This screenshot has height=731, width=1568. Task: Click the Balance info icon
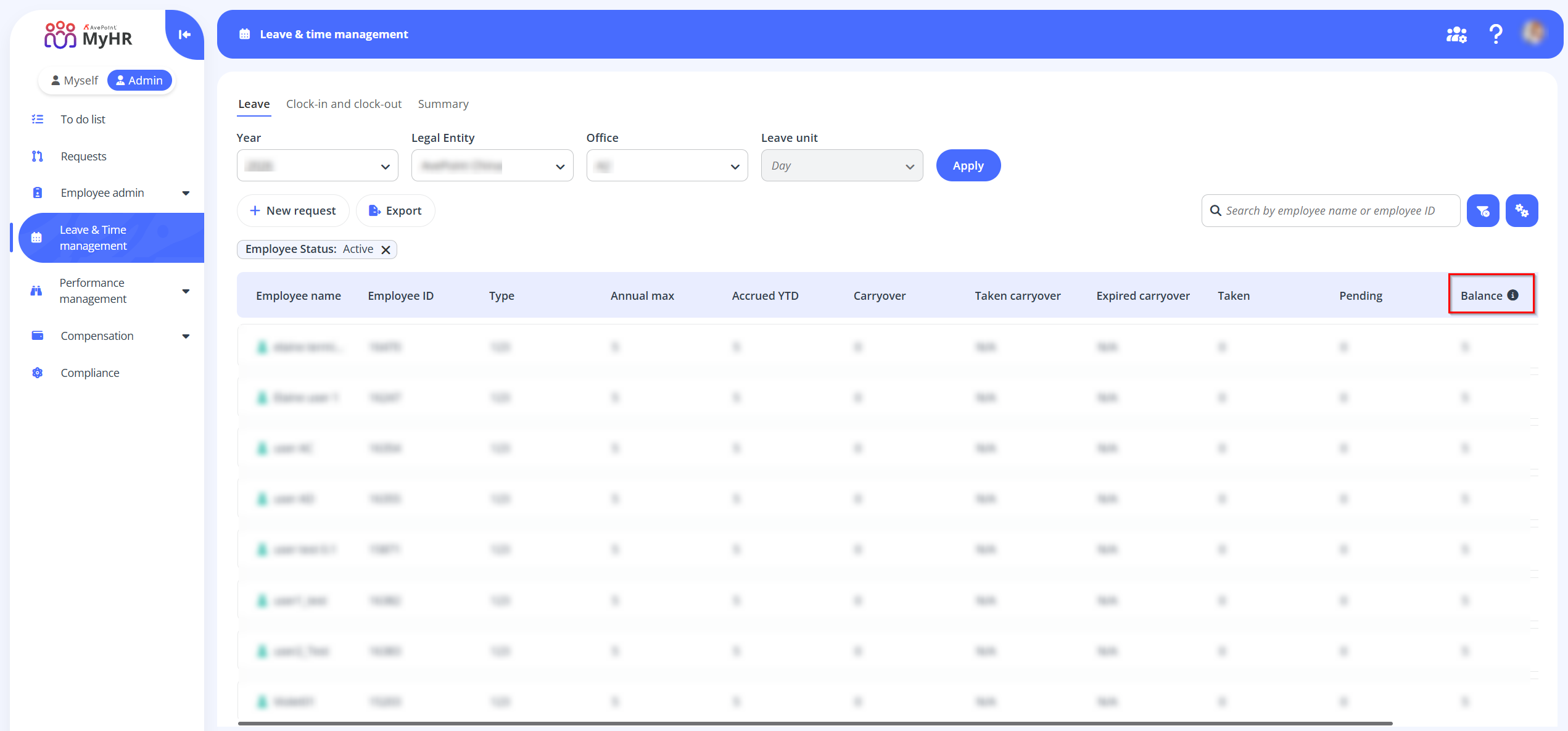1513,295
